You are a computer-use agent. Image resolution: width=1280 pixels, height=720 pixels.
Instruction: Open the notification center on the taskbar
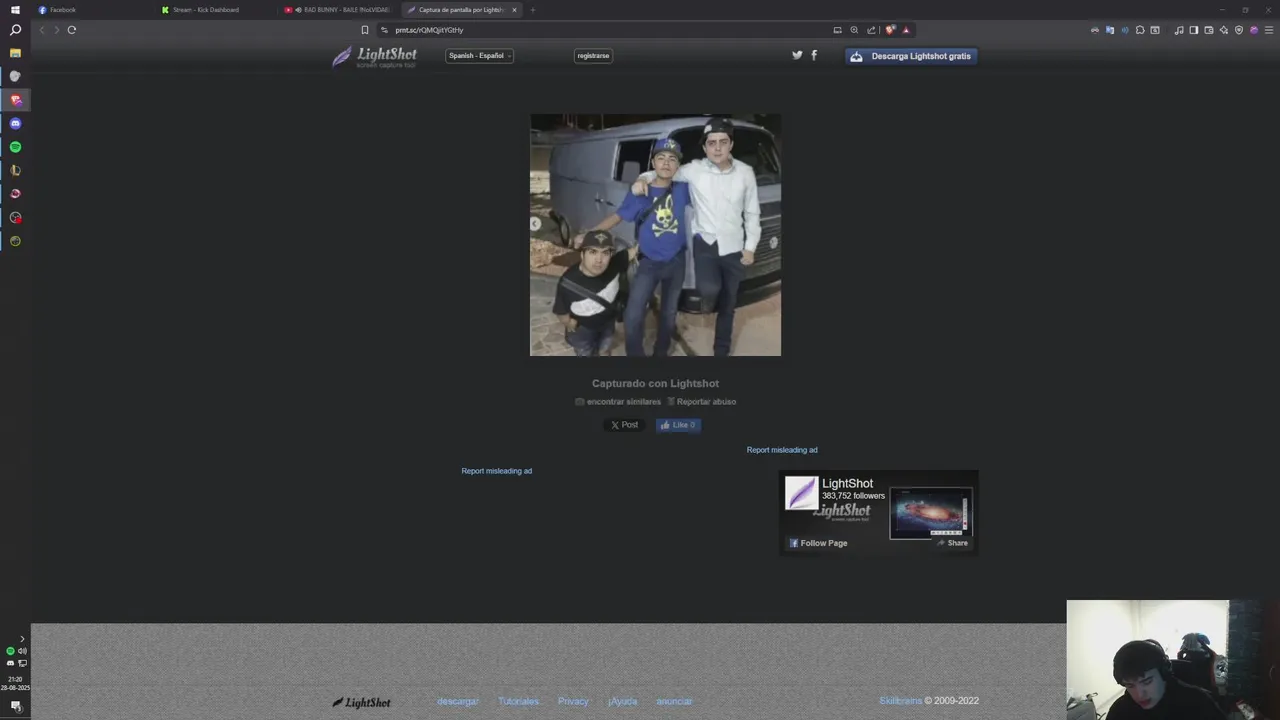pos(16,706)
